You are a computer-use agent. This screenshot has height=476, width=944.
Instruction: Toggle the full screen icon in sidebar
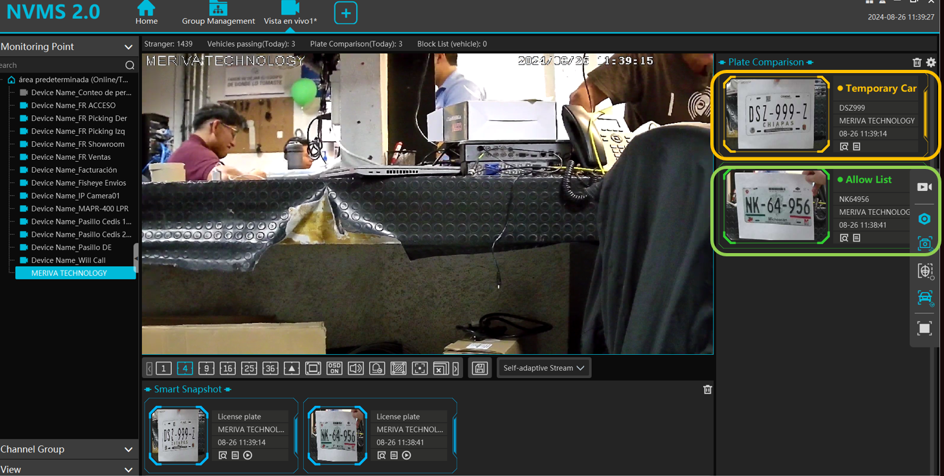[x=925, y=328]
